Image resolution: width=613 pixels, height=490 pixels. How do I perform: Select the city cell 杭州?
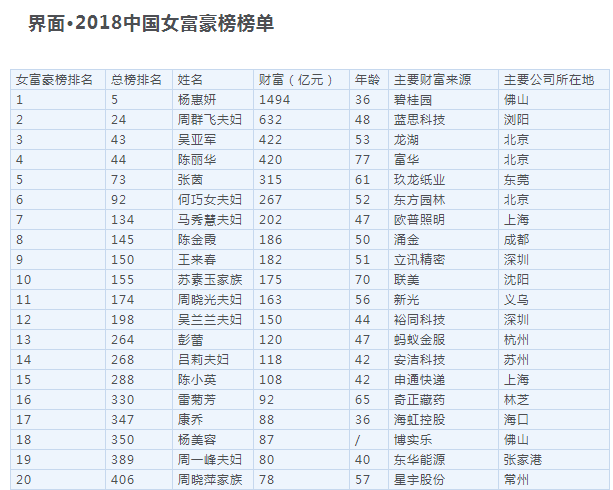516,339
